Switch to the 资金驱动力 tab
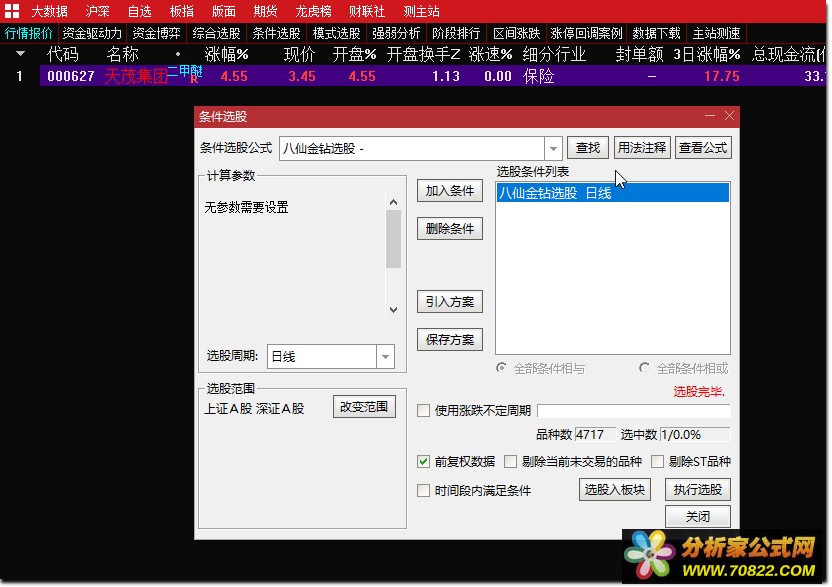The width and height of the screenshot is (832, 587). 92,33
